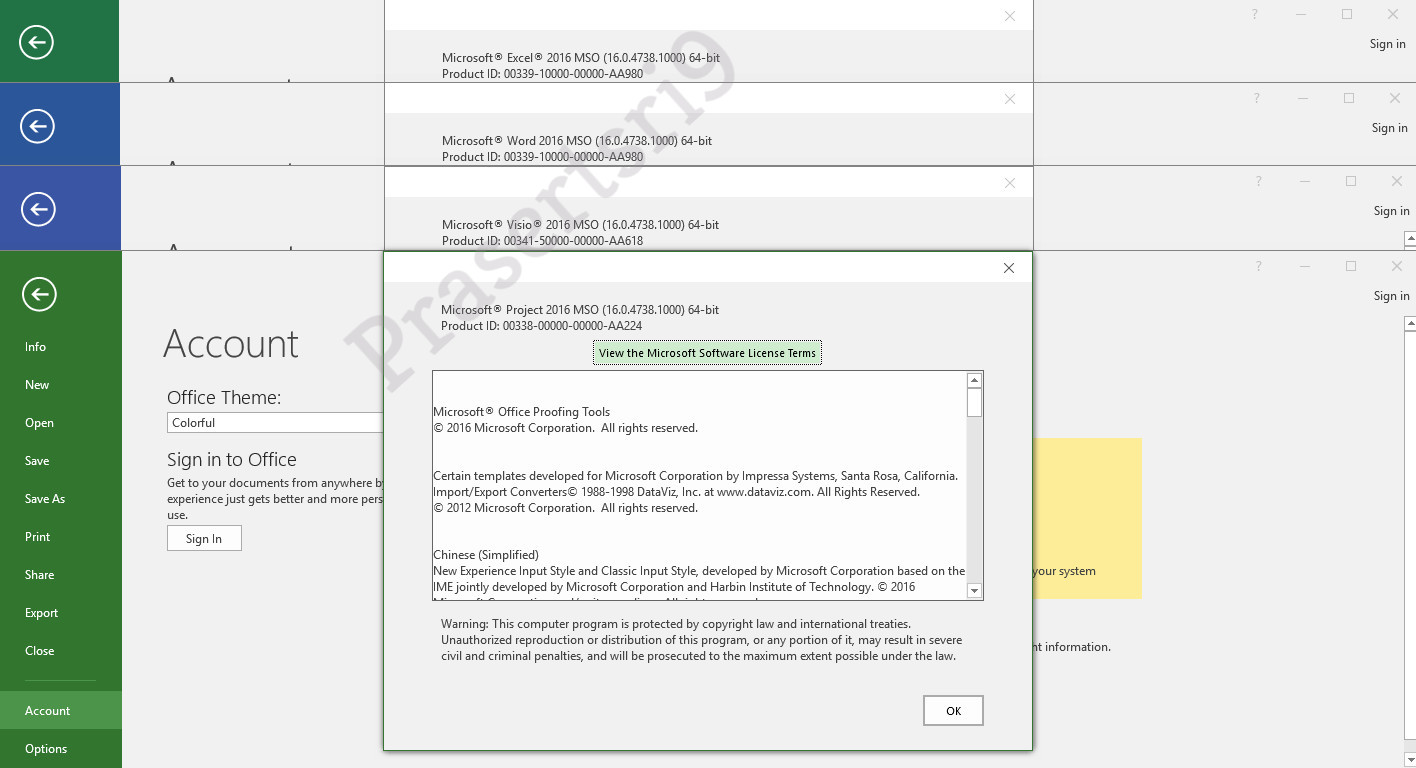1416x768 pixels.
Task: Choose Open from the green sidebar
Action: pyautogui.click(x=60, y=423)
